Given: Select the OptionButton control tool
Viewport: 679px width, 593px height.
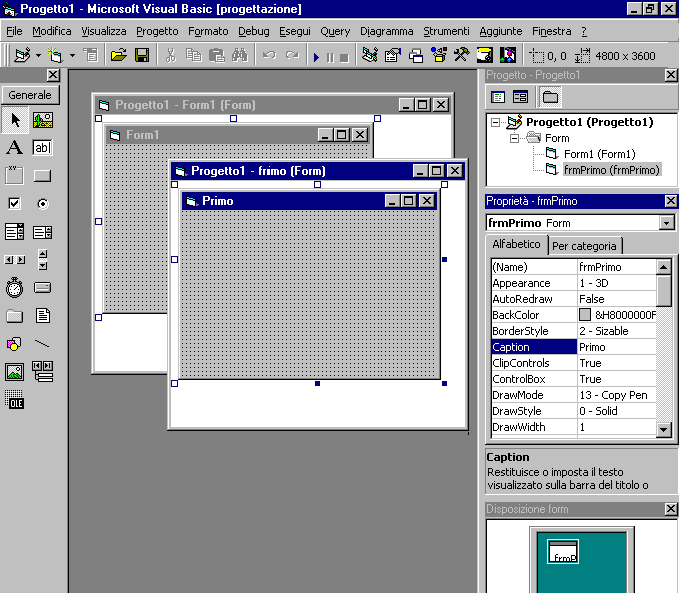Looking at the screenshot, I should click(42, 204).
